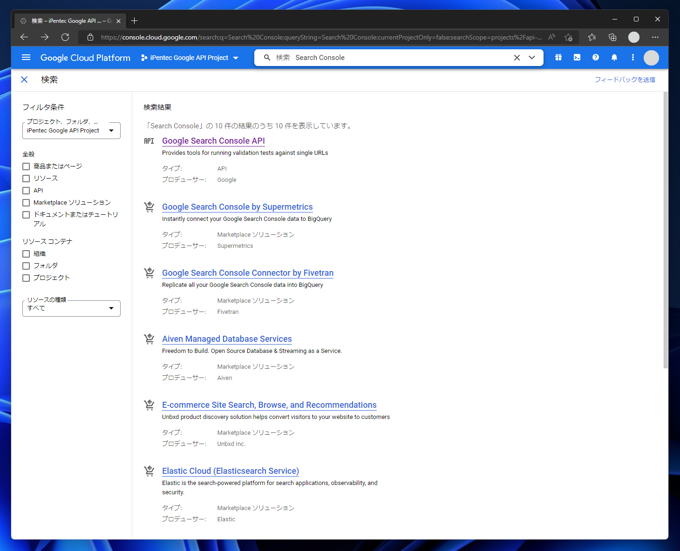Open browser settings ellipsis menu
This screenshot has height=551, width=680.
pyautogui.click(x=655, y=37)
